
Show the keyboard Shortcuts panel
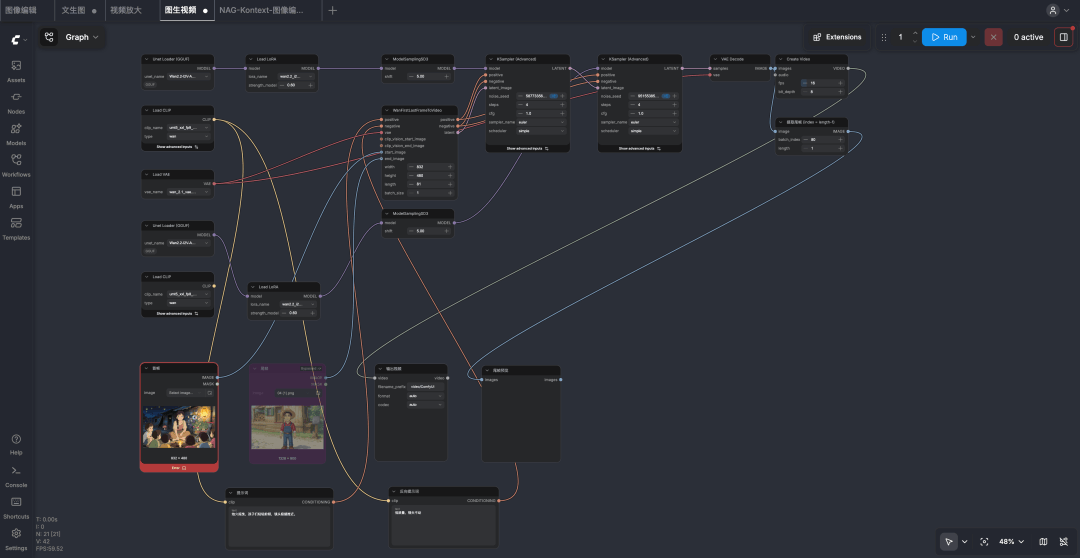coord(16,507)
